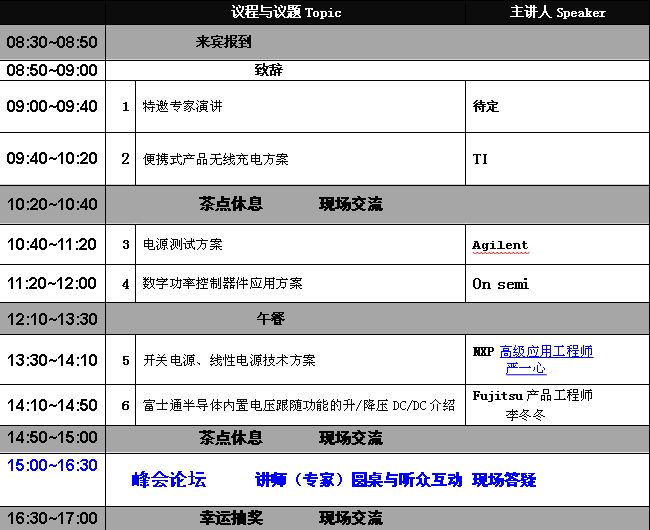650x530 pixels.
Task: Select the 数字功率控制器件应用方案 topic
Action: click(222, 284)
